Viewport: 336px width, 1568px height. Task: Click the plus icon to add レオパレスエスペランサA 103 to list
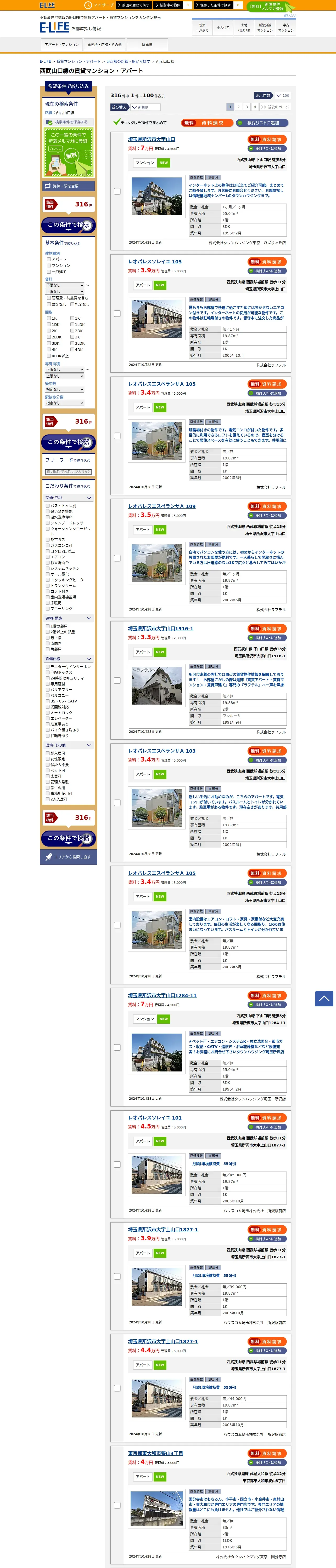coord(251,760)
